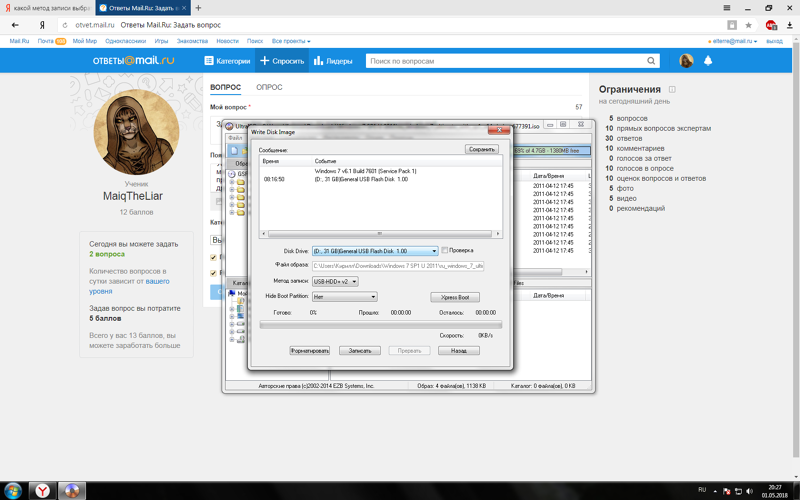Click the MaiqTheLiar profile avatar

136,132
